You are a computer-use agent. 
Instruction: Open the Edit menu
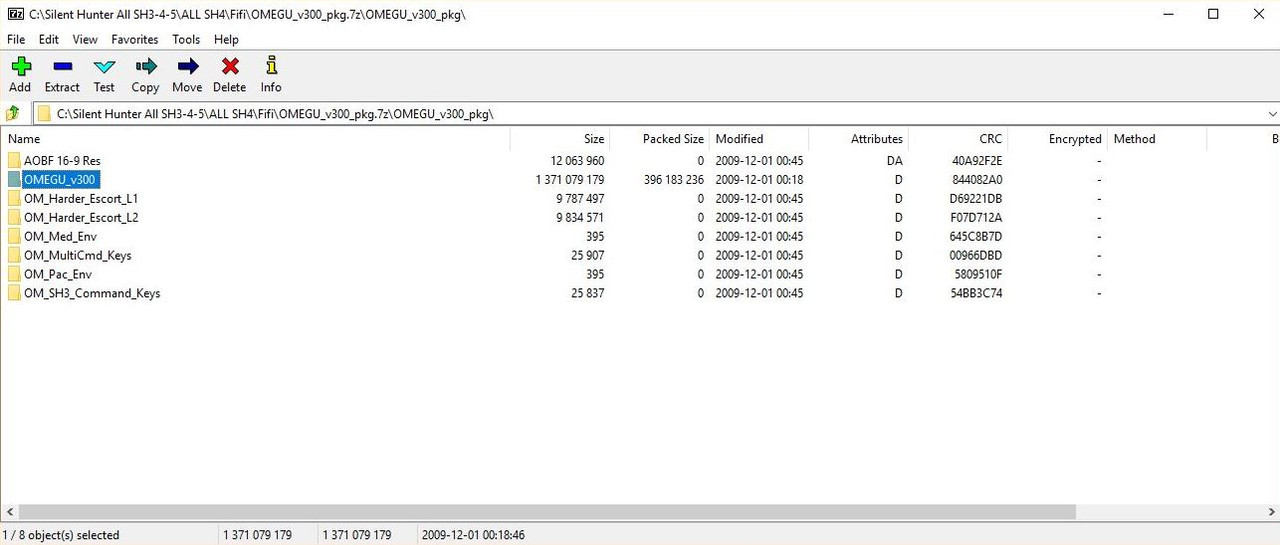tap(49, 40)
